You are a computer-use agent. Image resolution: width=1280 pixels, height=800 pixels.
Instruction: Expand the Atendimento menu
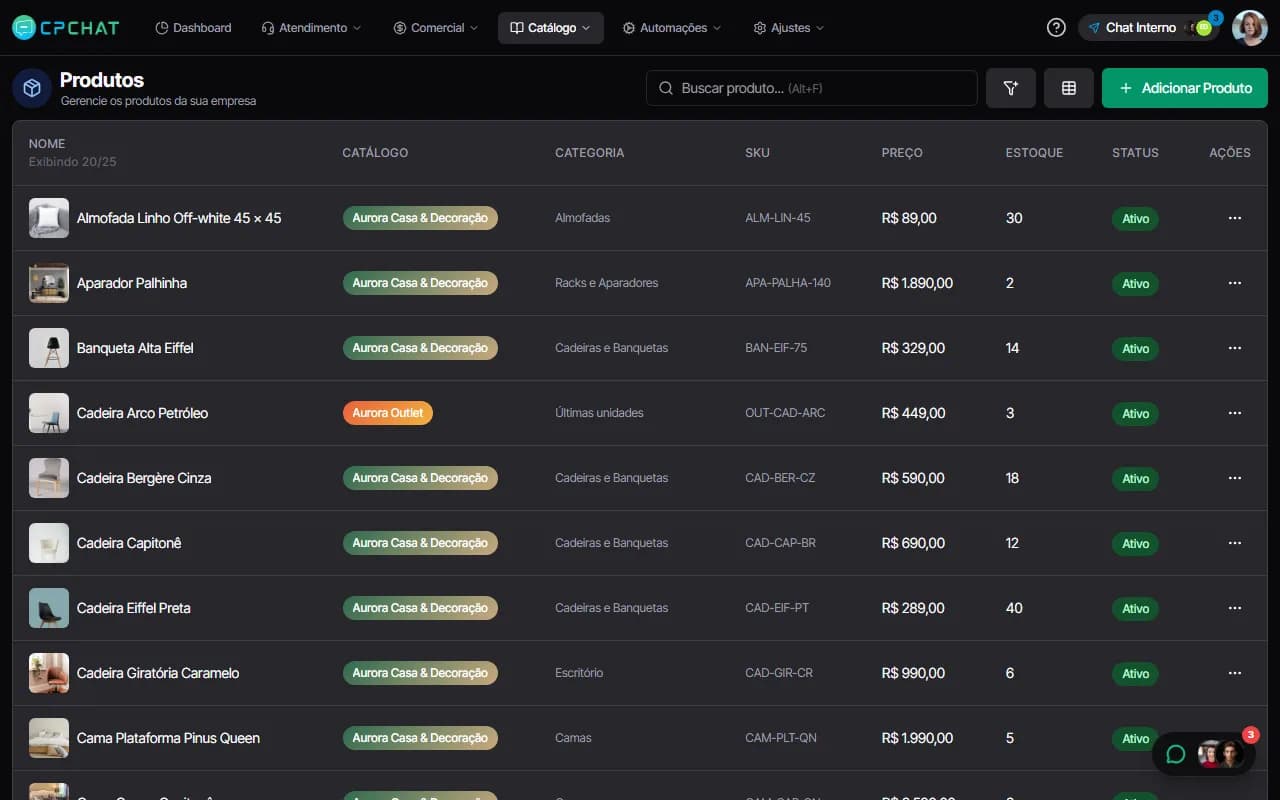[x=311, y=28]
